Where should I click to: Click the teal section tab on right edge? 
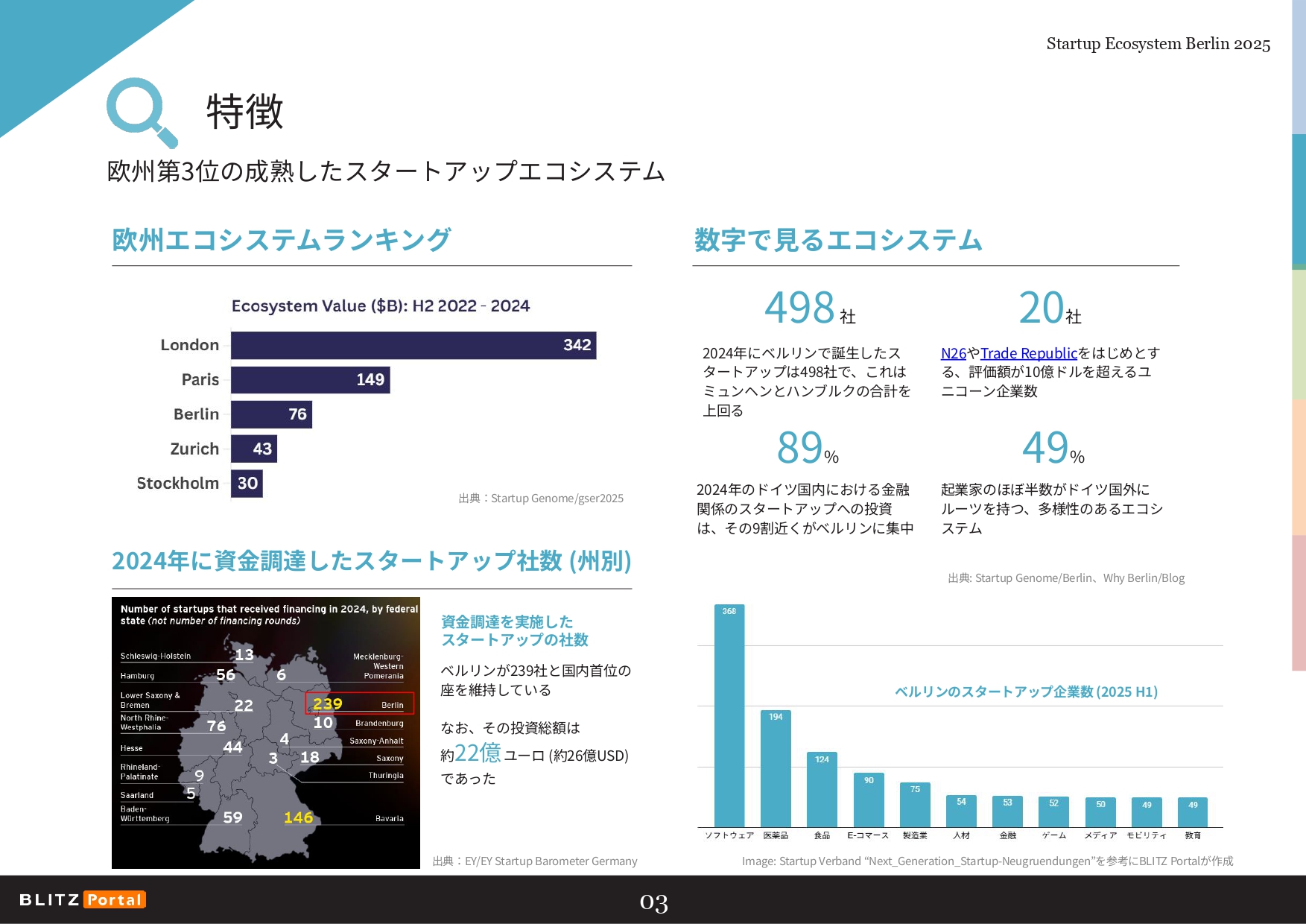pos(1299,200)
